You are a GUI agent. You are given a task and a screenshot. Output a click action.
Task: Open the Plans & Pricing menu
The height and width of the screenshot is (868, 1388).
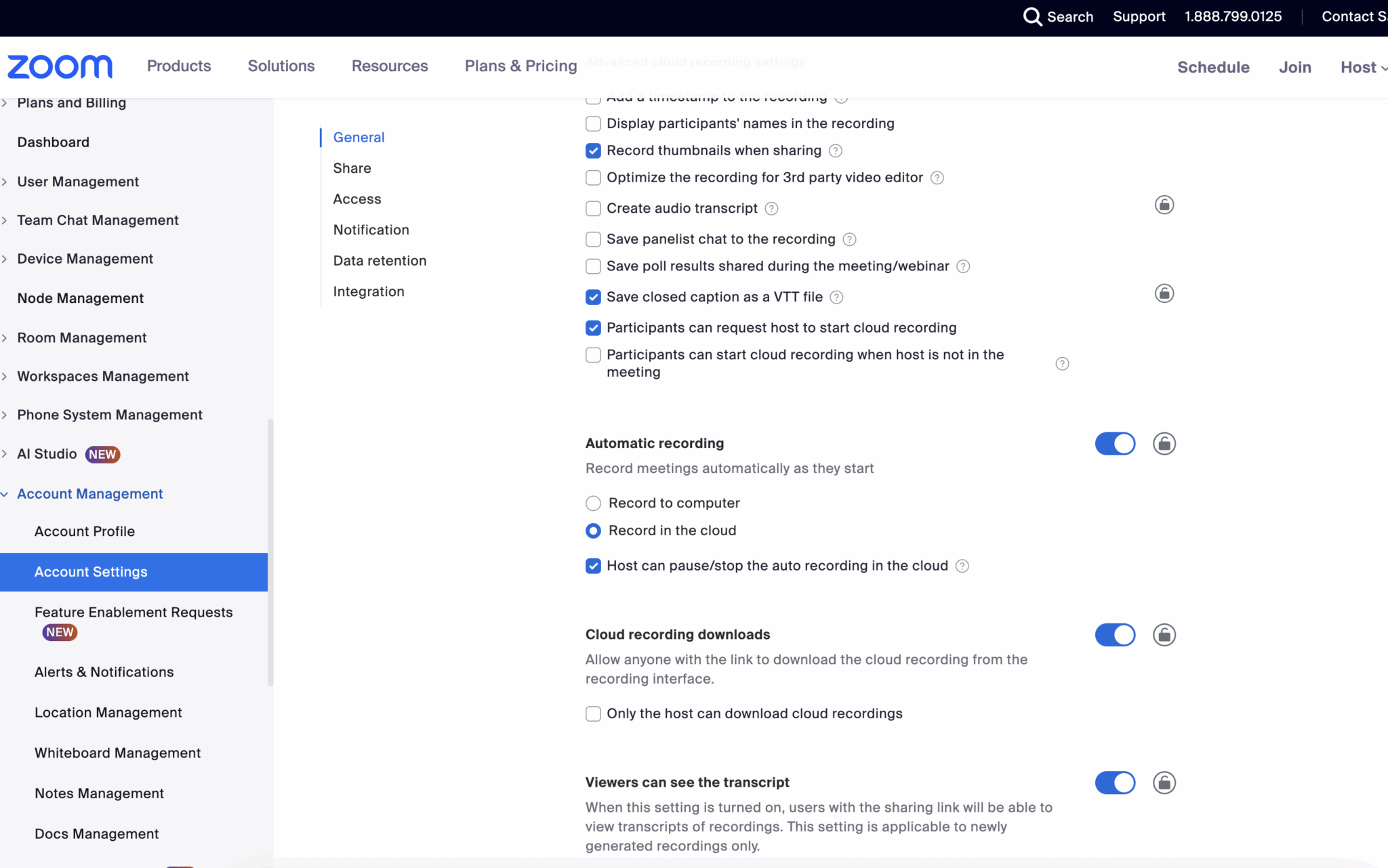pyautogui.click(x=520, y=66)
